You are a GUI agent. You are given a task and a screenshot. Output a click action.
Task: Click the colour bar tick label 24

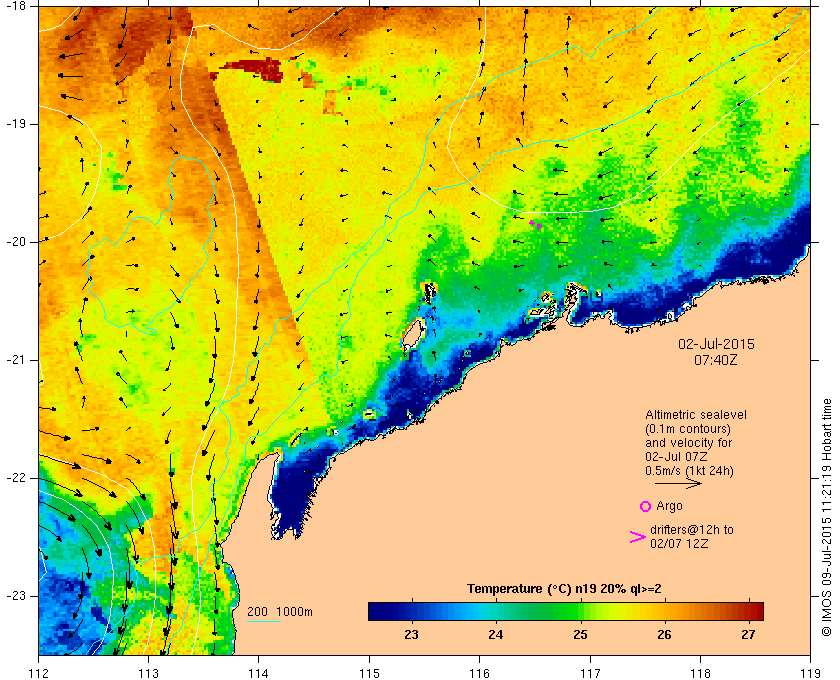496,635
